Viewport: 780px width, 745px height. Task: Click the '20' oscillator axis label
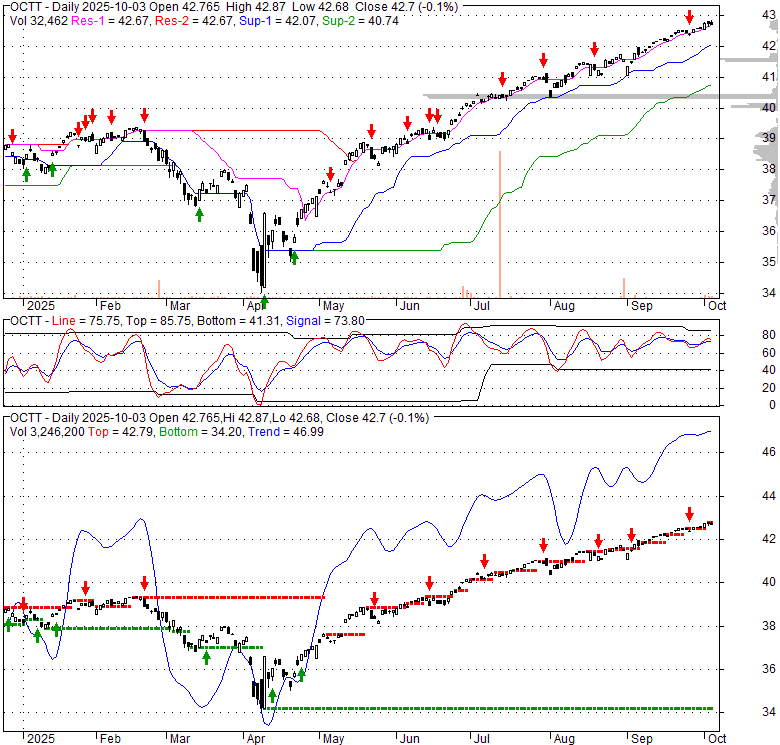[769, 388]
